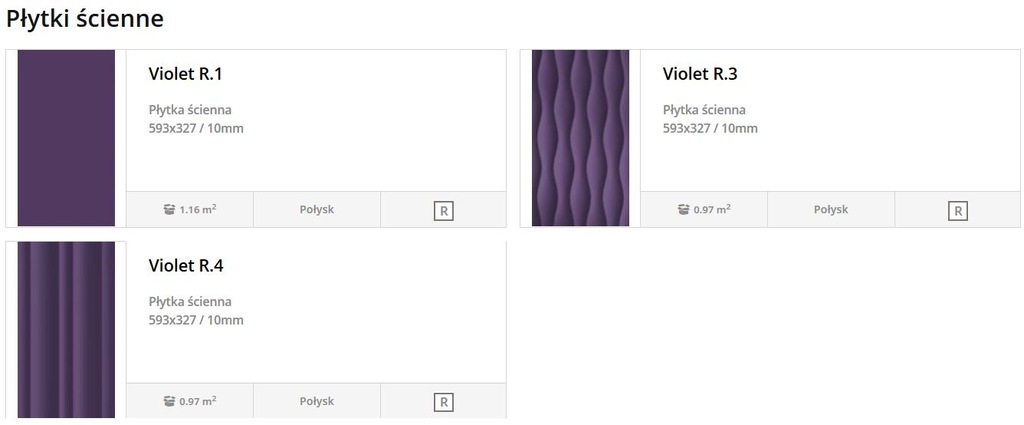Open the wavy Violet R.3 tile thumbnail
The width and height of the screenshot is (1024, 425).
(581, 138)
